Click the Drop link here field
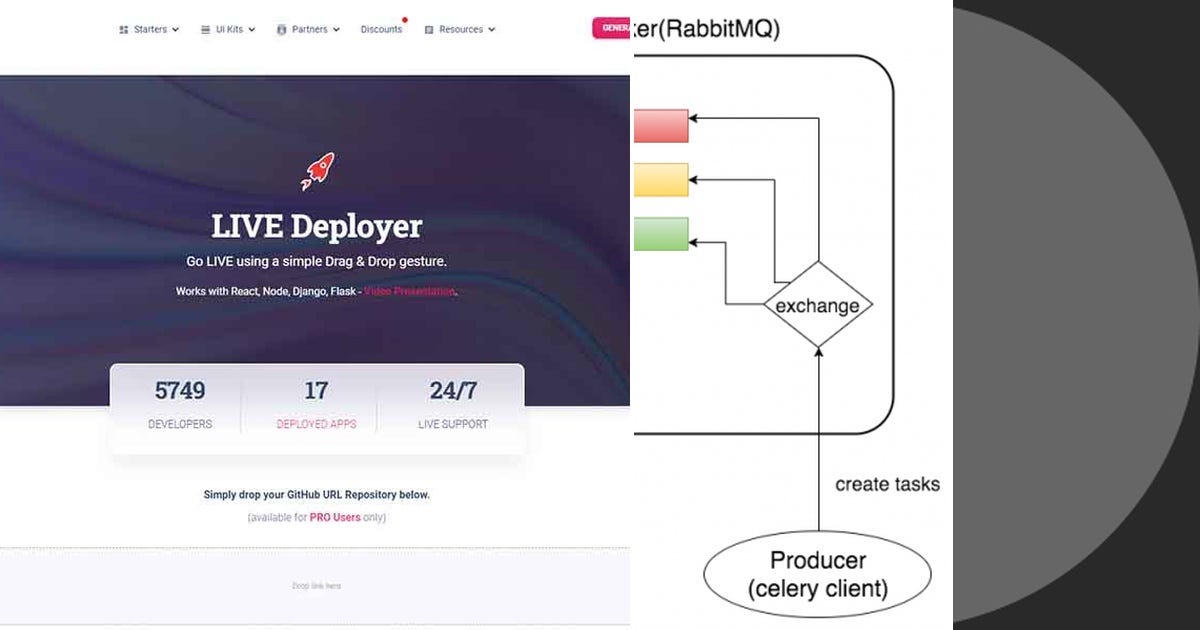Screen dimensions: 1200x630 (316, 586)
